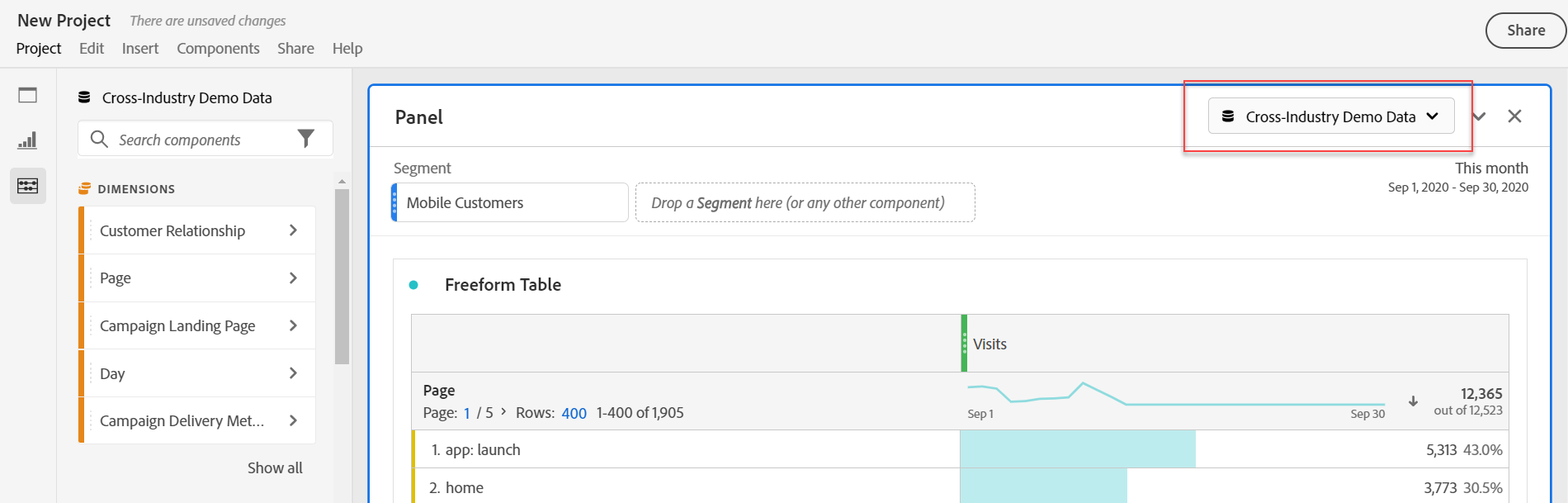Click the Share button
The image size is (1568, 503).
1525,31
